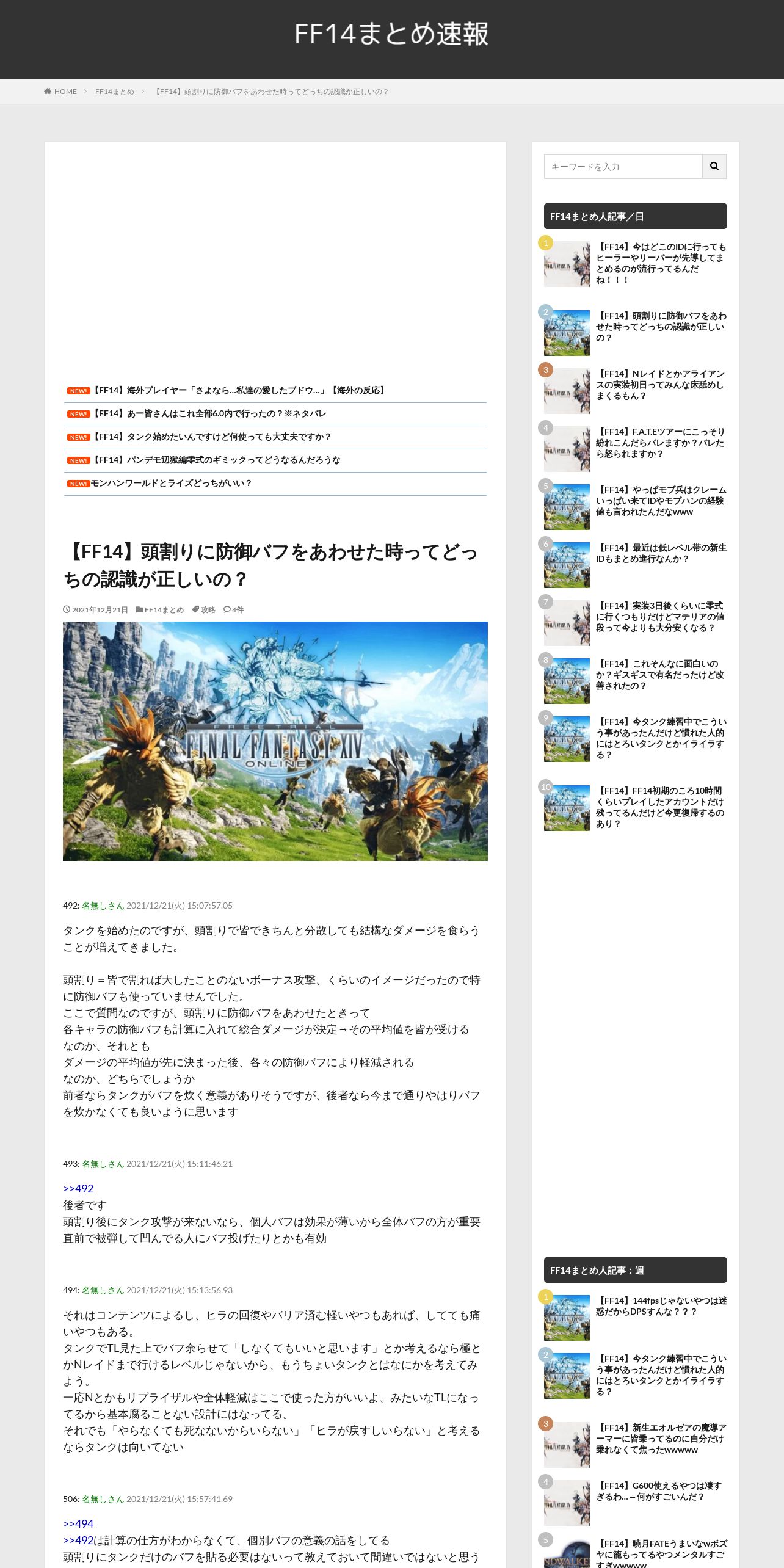The width and height of the screenshot is (784, 1568).
Task: Open あー皆さんはこれ全部6.0内で行ったの article
Action: pyautogui.click(x=209, y=413)
